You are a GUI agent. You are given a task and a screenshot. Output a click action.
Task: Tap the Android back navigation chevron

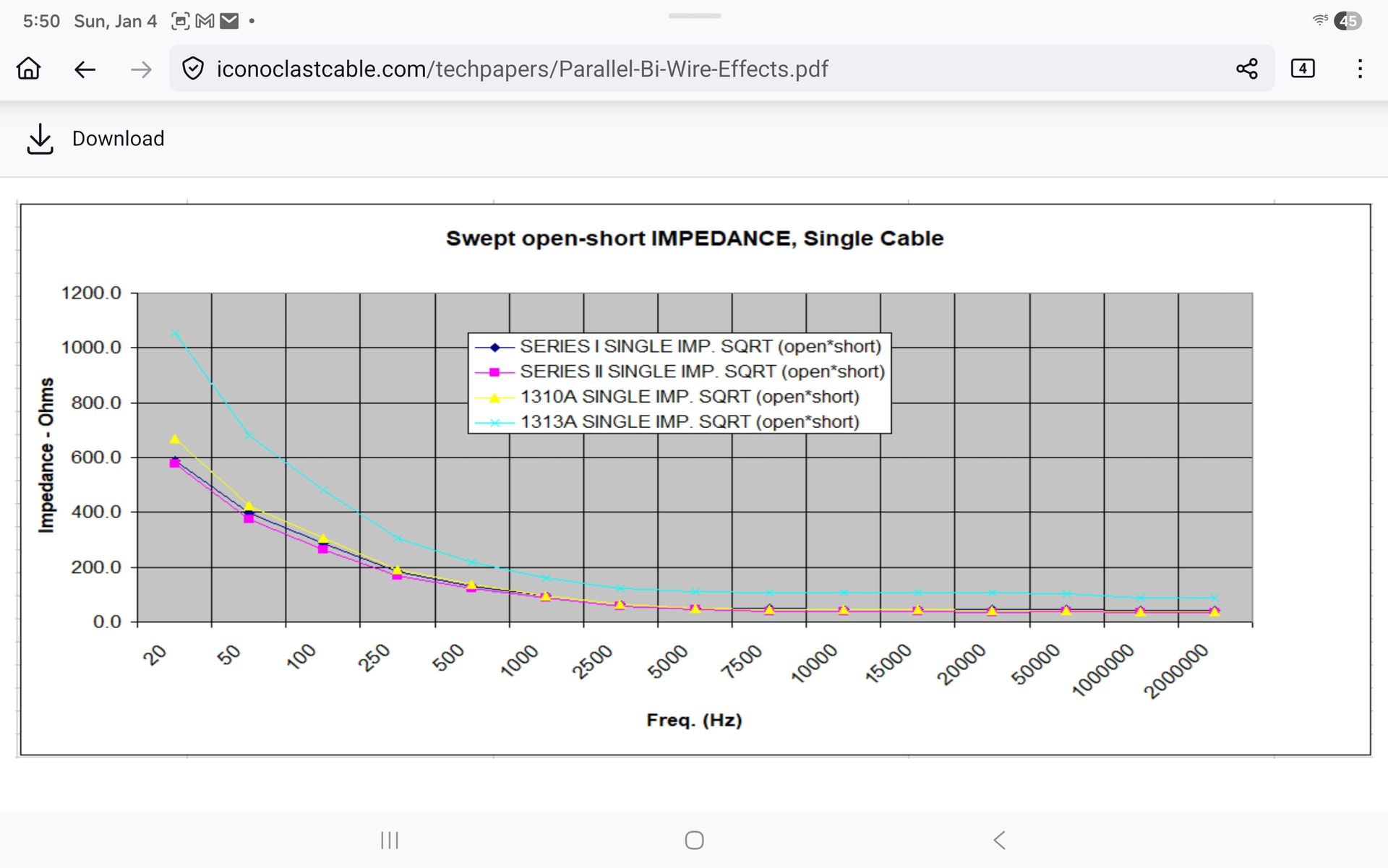(999, 840)
